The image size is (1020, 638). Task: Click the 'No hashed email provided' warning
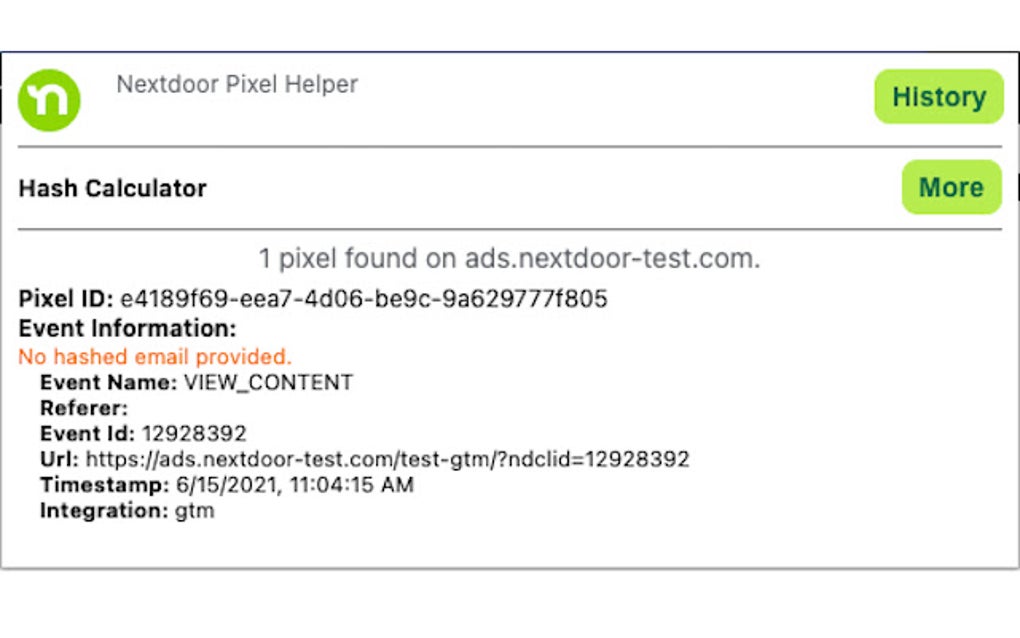(155, 356)
